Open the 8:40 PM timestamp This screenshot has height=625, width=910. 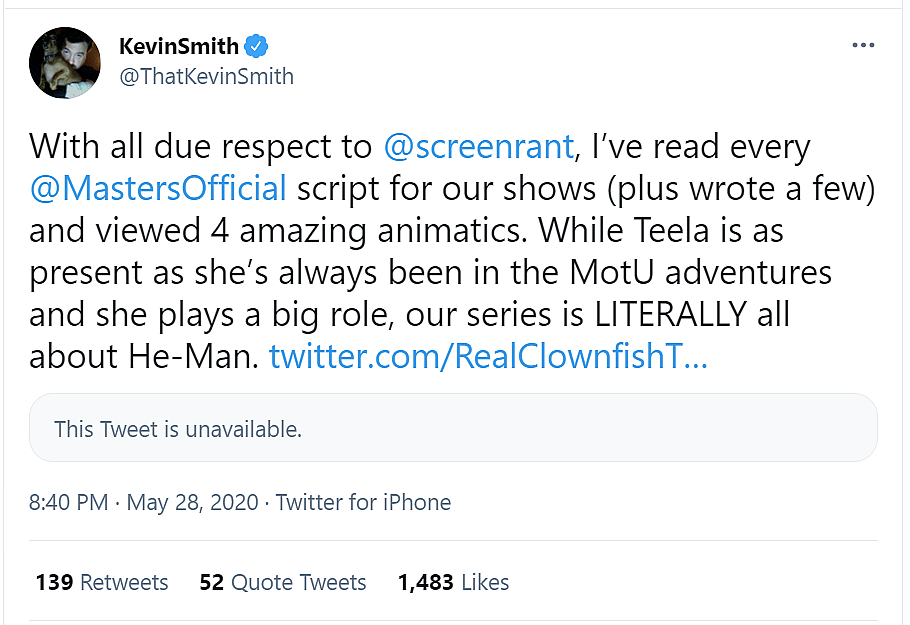tap(68, 502)
